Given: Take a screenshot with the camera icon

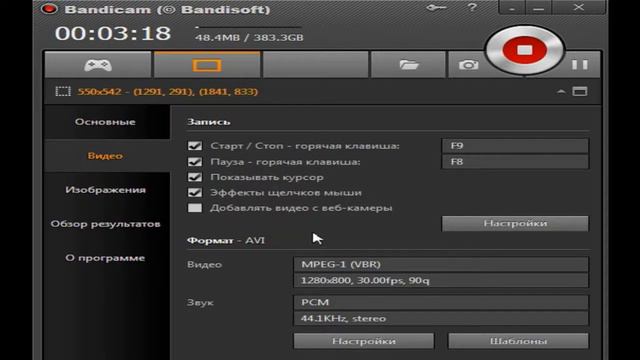Looking at the screenshot, I should pyautogui.click(x=468, y=64).
